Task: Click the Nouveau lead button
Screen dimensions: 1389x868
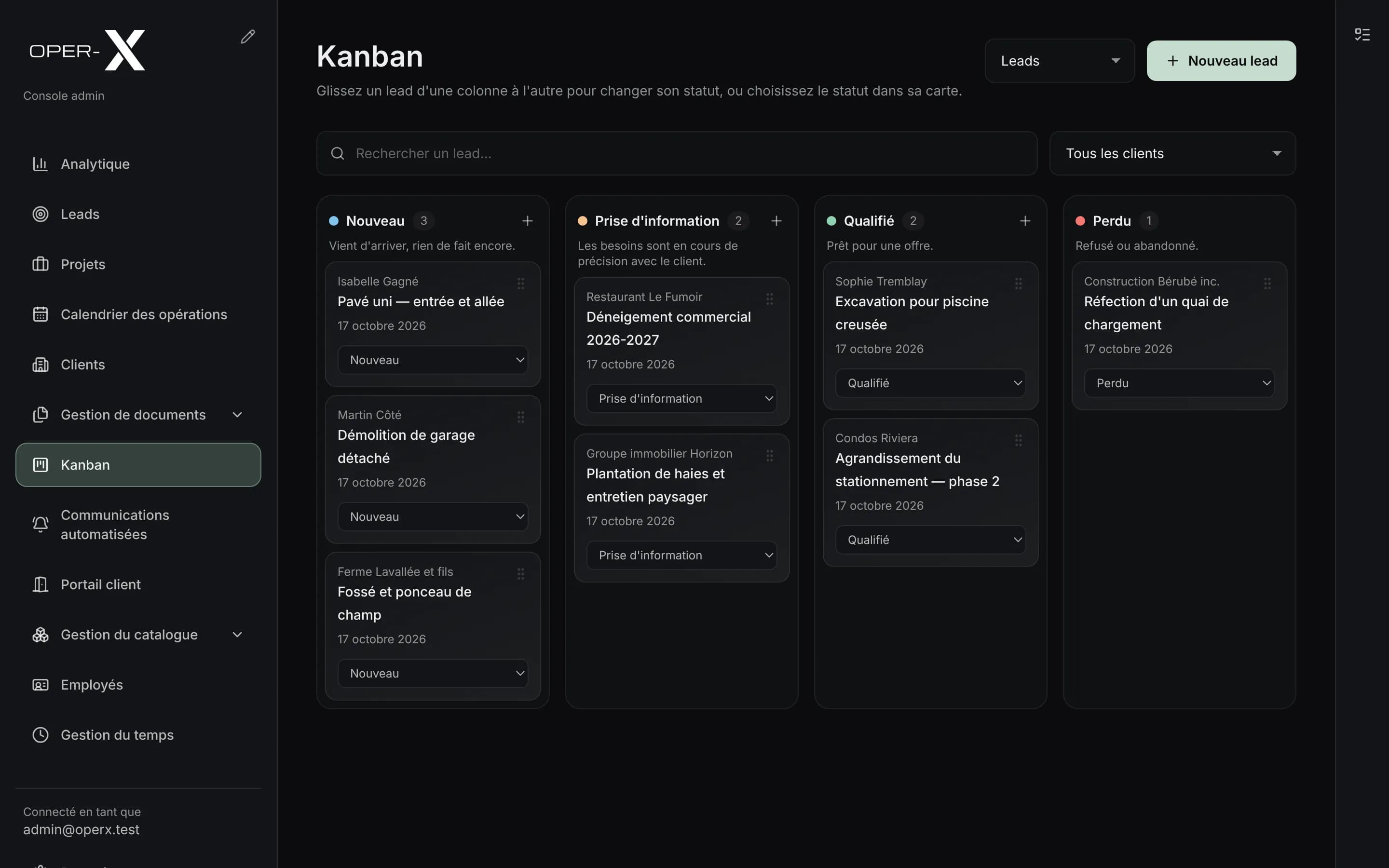Action: (1221, 61)
